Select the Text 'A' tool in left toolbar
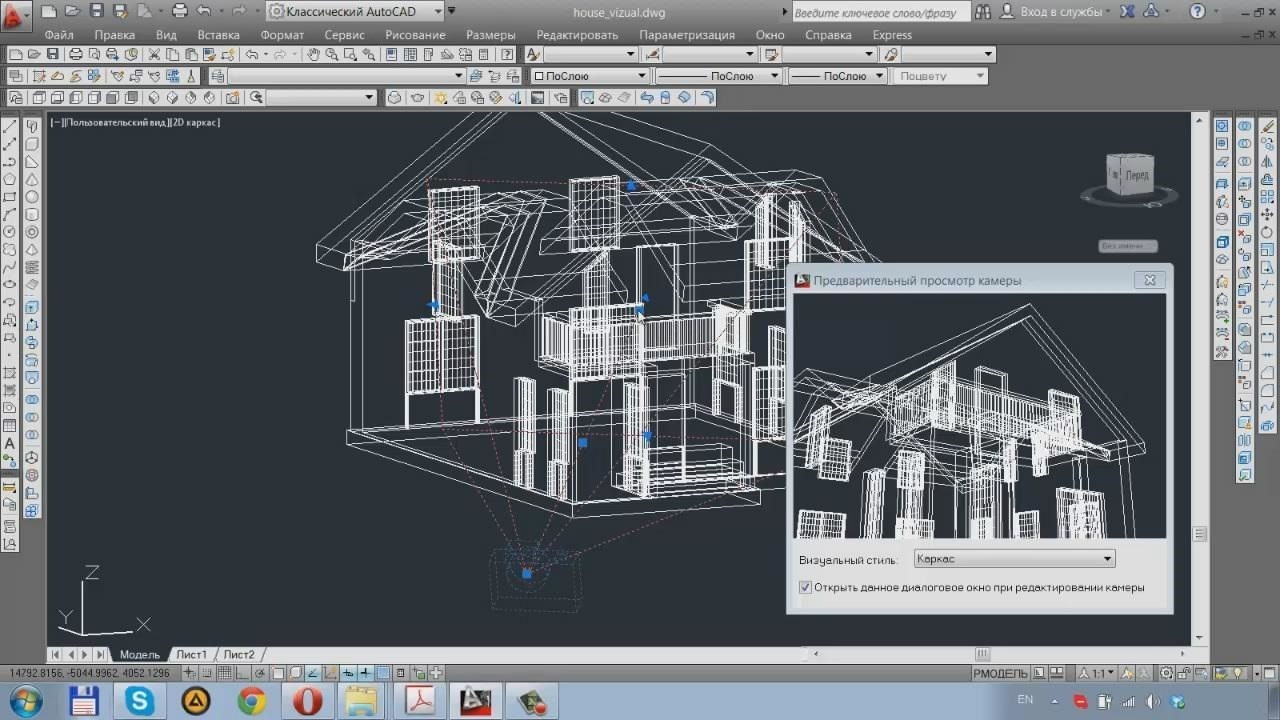The width and height of the screenshot is (1280, 720). click(9, 443)
